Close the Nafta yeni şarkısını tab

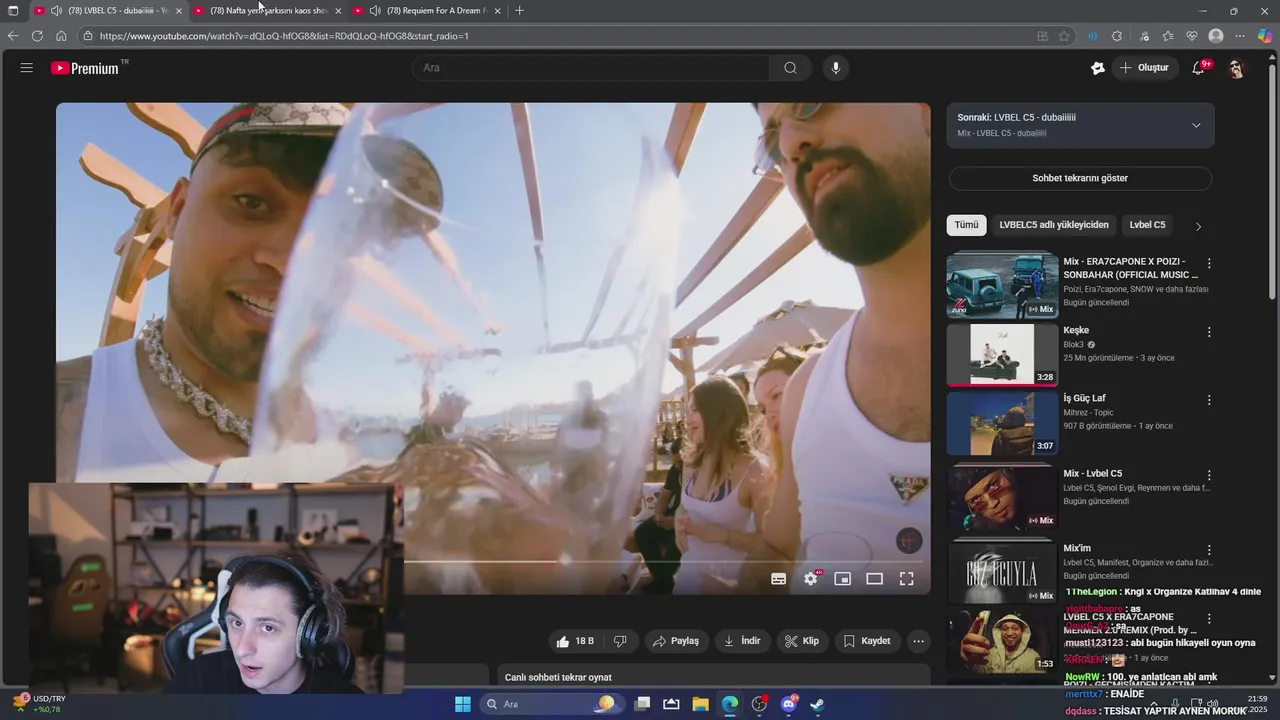[338, 11]
